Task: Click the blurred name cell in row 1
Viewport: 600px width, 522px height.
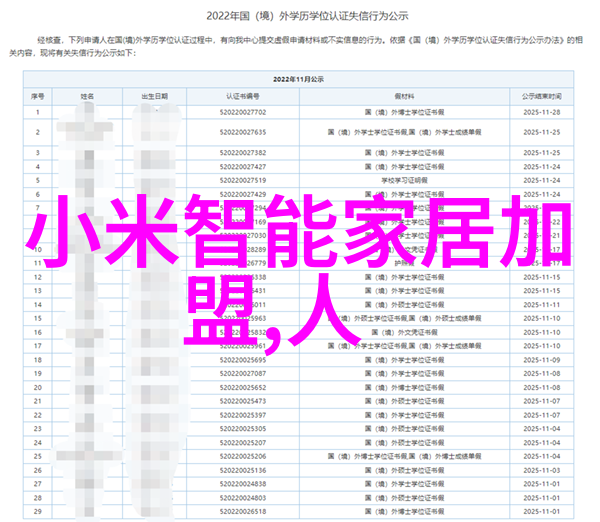Action: 89,115
